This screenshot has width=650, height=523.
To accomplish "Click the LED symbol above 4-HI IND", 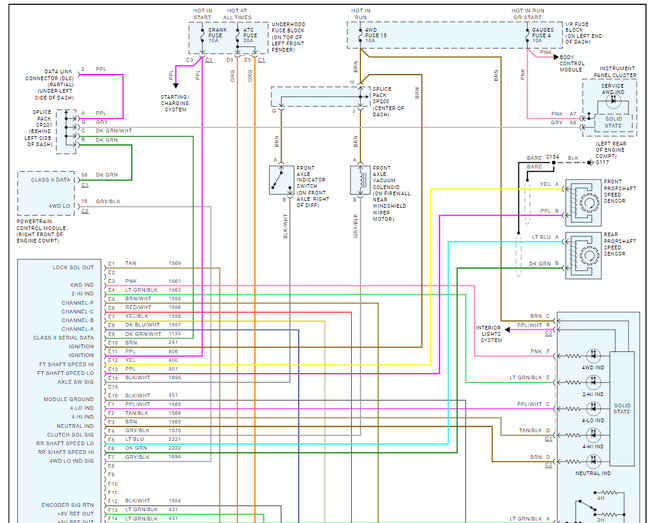I will tap(593, 435).
